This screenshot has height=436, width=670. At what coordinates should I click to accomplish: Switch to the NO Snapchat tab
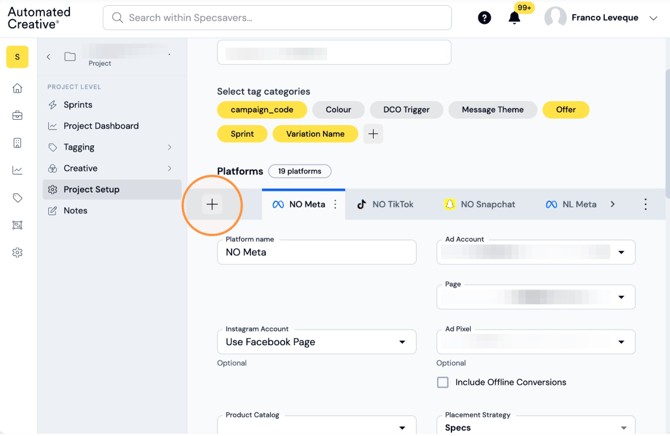point(480,204)
